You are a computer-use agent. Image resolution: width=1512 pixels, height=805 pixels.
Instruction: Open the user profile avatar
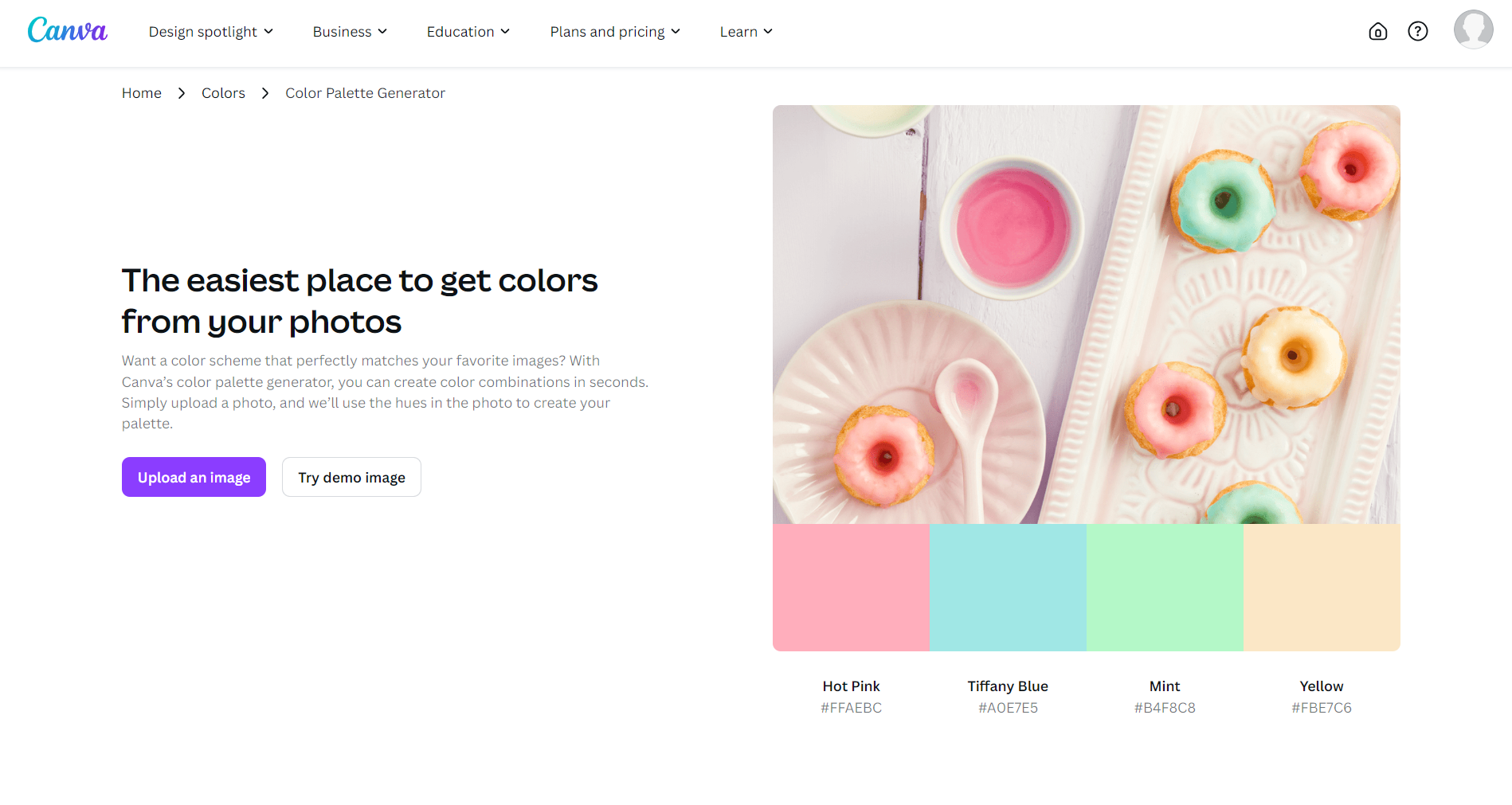tap(1473, 30)
